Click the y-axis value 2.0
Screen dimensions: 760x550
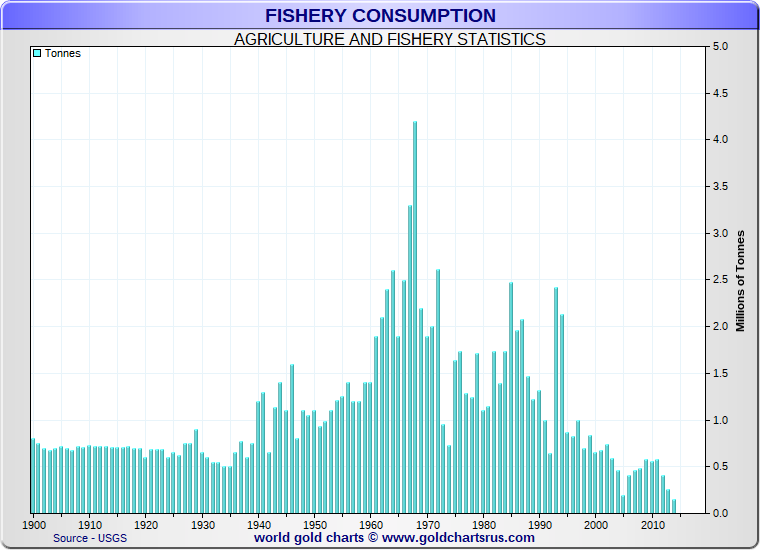720,326
